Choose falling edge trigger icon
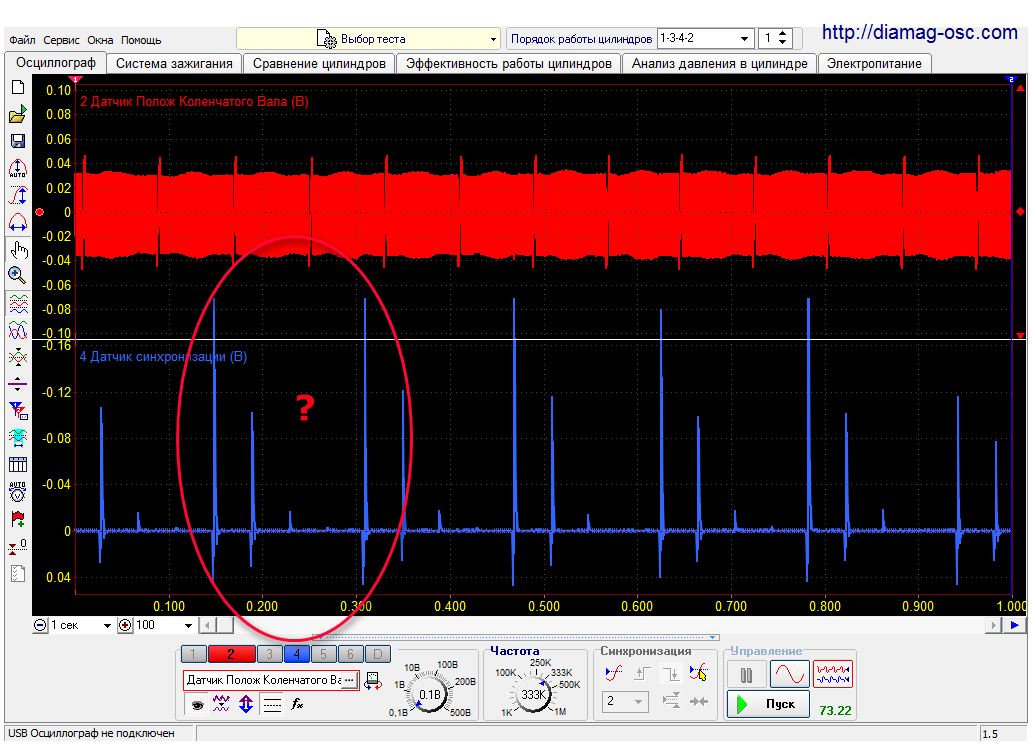Viewport: 1032px width, 746px height. [671, 673]
